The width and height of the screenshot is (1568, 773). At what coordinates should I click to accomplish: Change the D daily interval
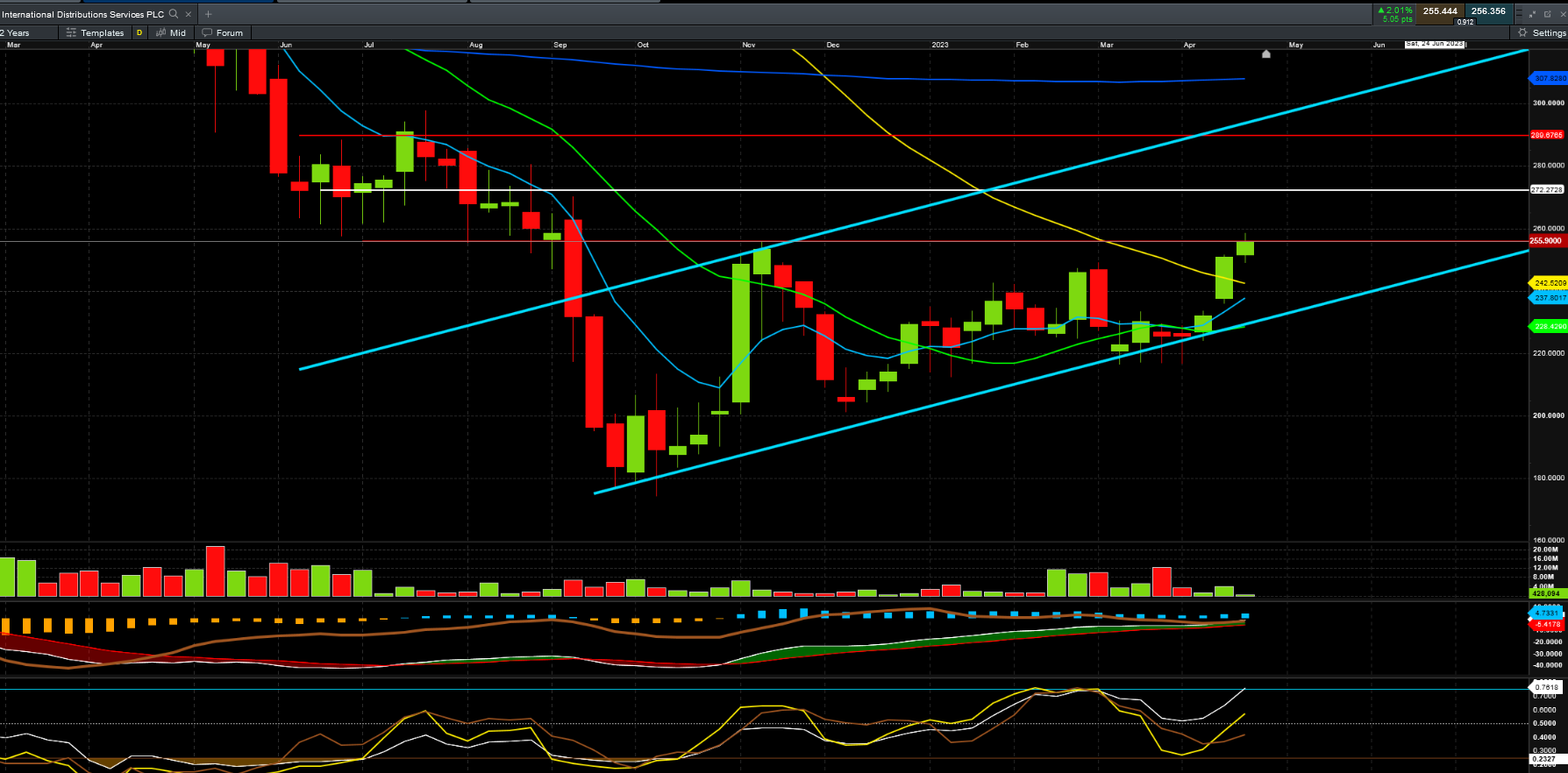tap(139, 33)
